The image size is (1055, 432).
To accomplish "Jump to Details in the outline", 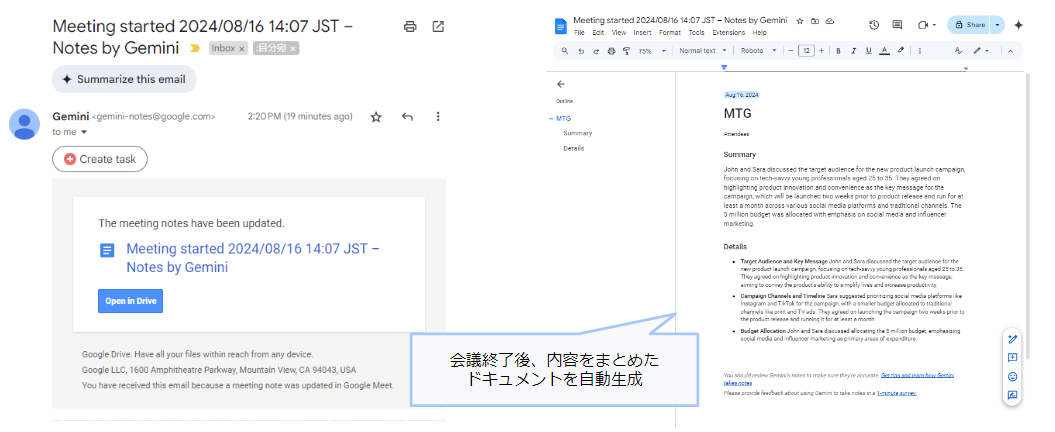I will coord(574,148).
